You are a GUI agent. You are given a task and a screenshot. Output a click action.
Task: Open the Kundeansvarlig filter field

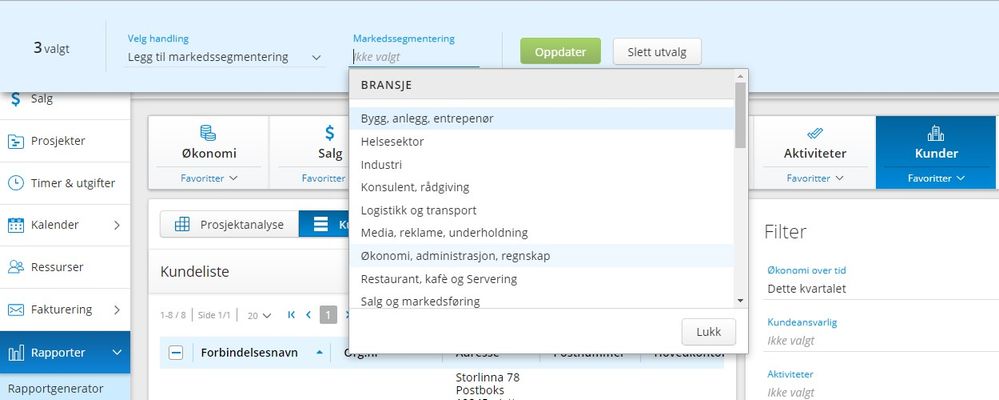click(882, 341)
